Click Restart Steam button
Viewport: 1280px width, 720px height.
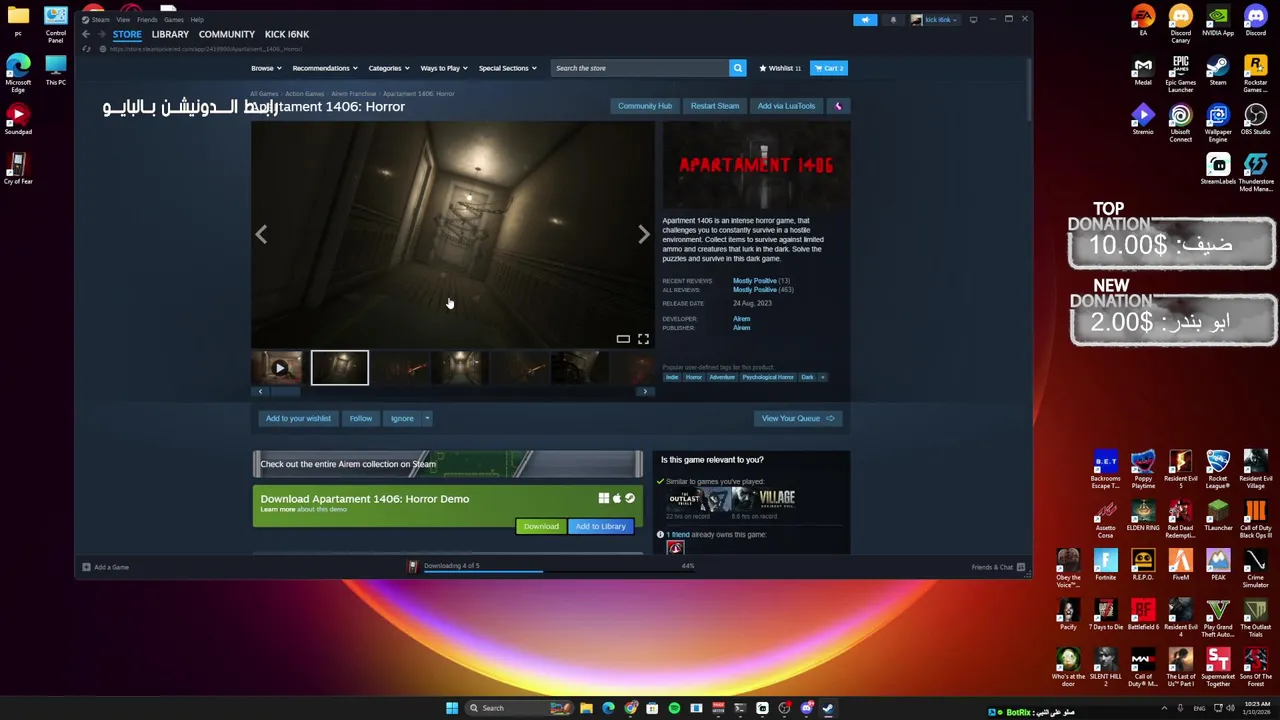point(715,106)
